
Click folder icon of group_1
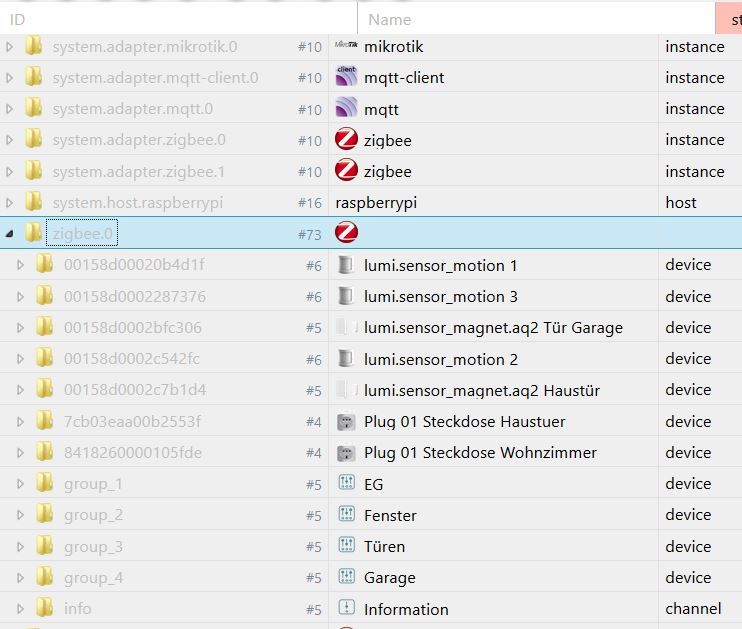tap(44, 483)
